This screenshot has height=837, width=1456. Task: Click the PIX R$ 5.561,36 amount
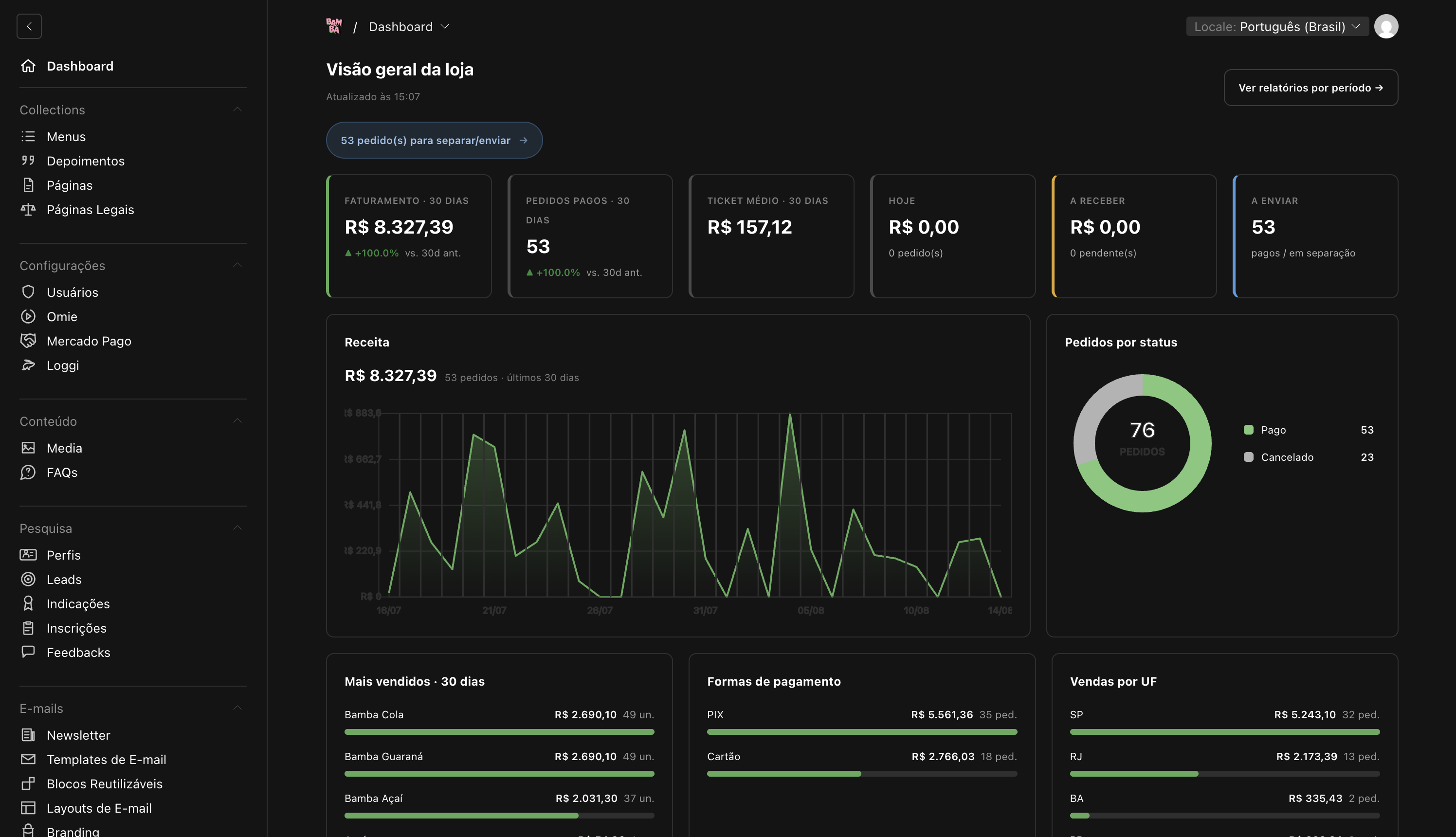pyautogui.click(x=942, y=714)
